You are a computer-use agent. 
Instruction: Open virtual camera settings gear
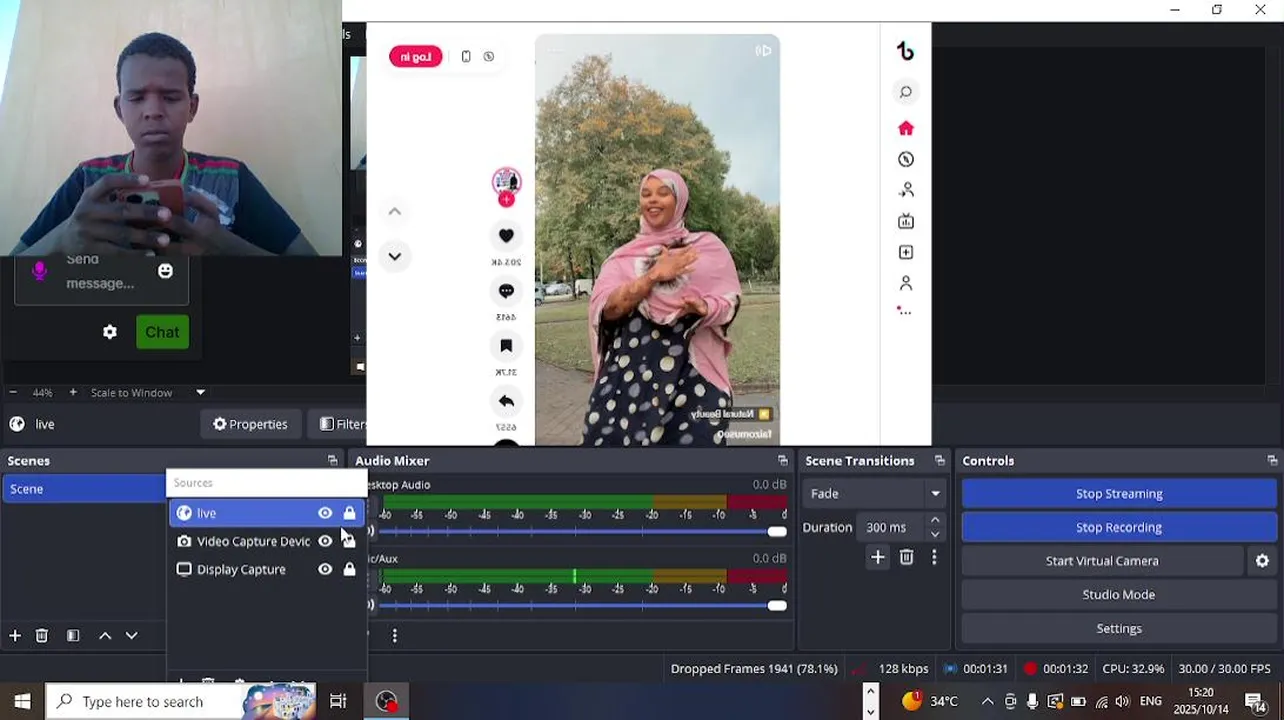[x=1262, y=561]
